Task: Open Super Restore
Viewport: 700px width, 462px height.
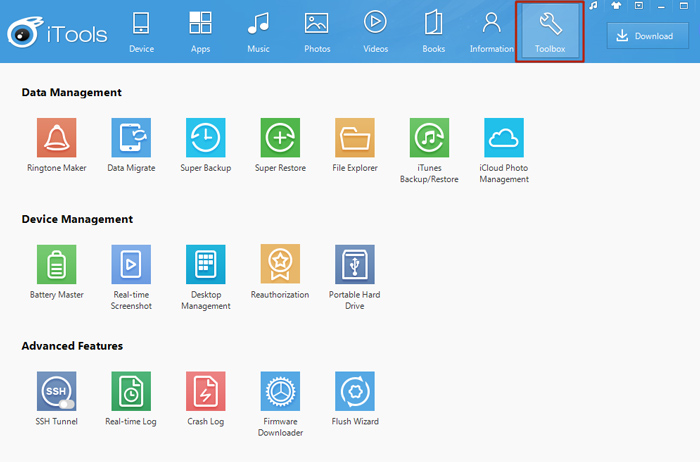Action: click(280, 137)
